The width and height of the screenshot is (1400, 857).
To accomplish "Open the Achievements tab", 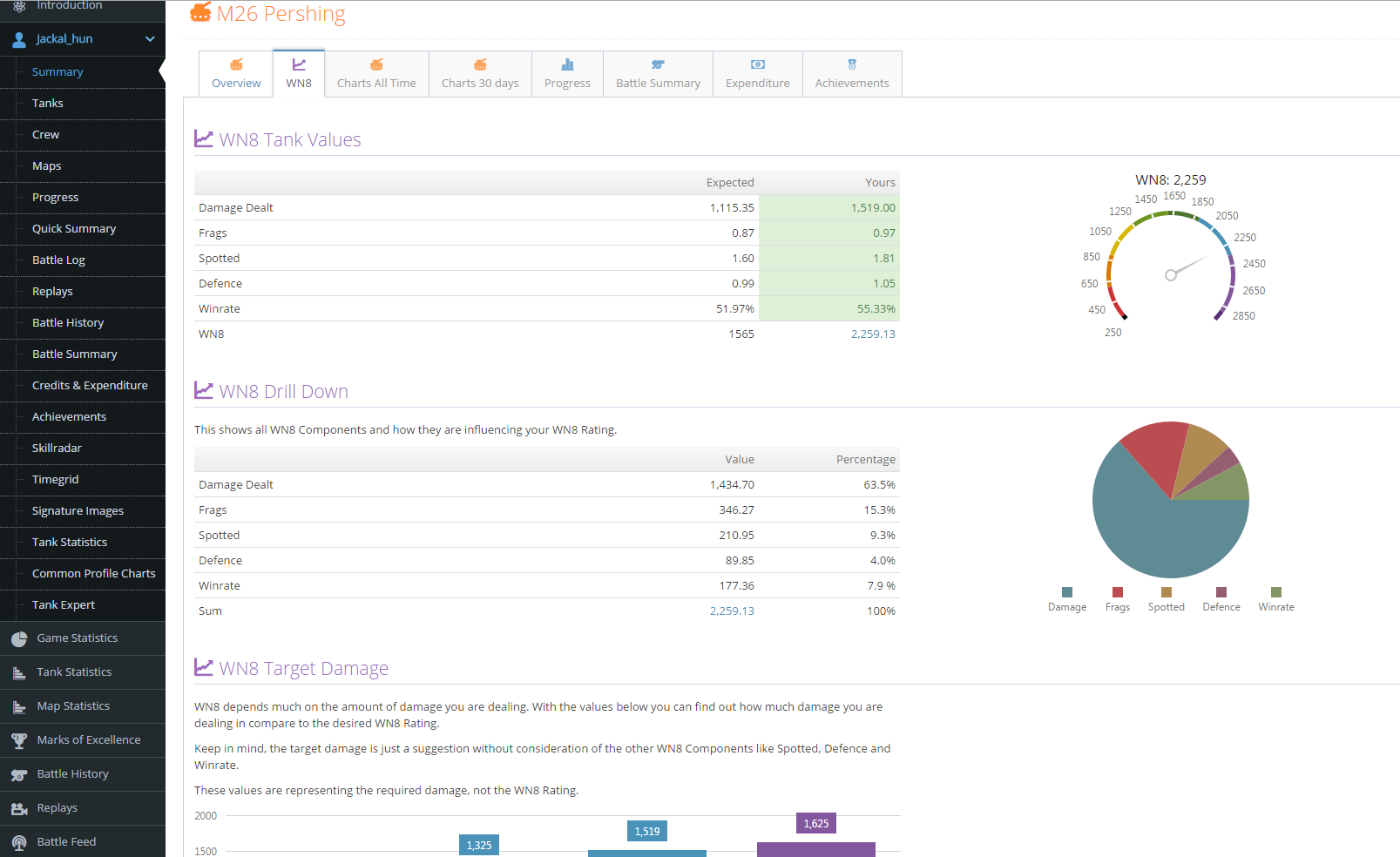I will (852, 74).
